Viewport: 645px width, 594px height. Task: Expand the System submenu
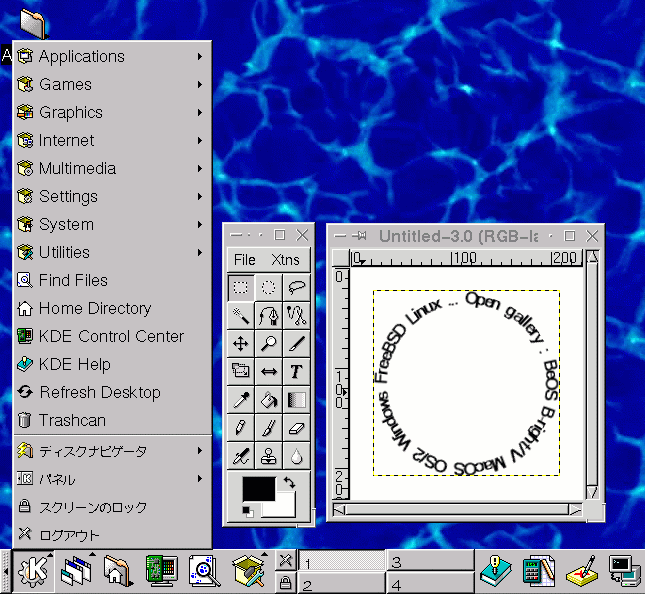pyautogui.click(x=112, y=224)
